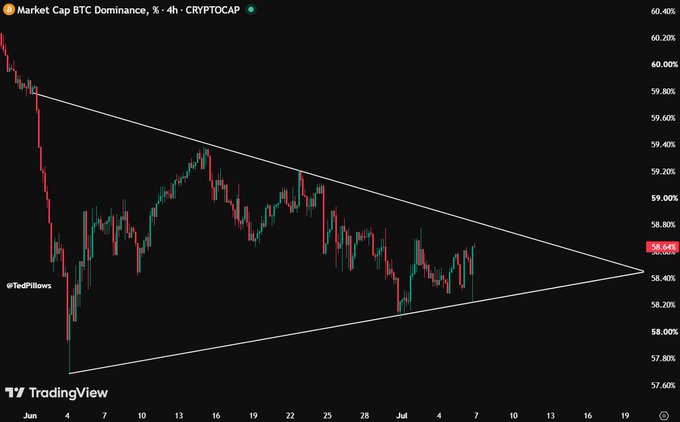This screenshot has height=422, width=680.
Task: Click the 28 date label on the time axis
Action: (365, 415)
